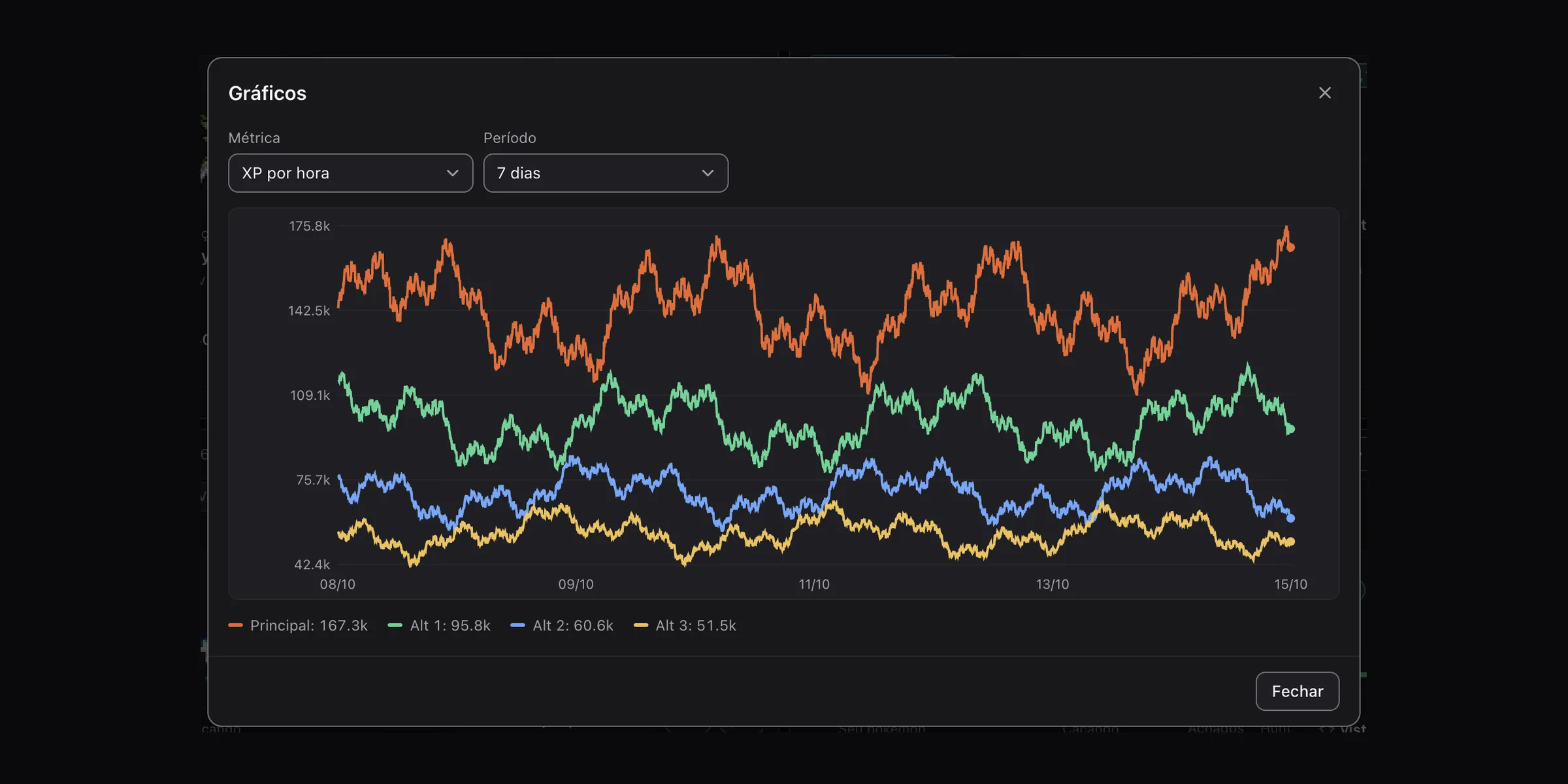Open the Métrica dropdown showing XP por hora

[350, 173]
